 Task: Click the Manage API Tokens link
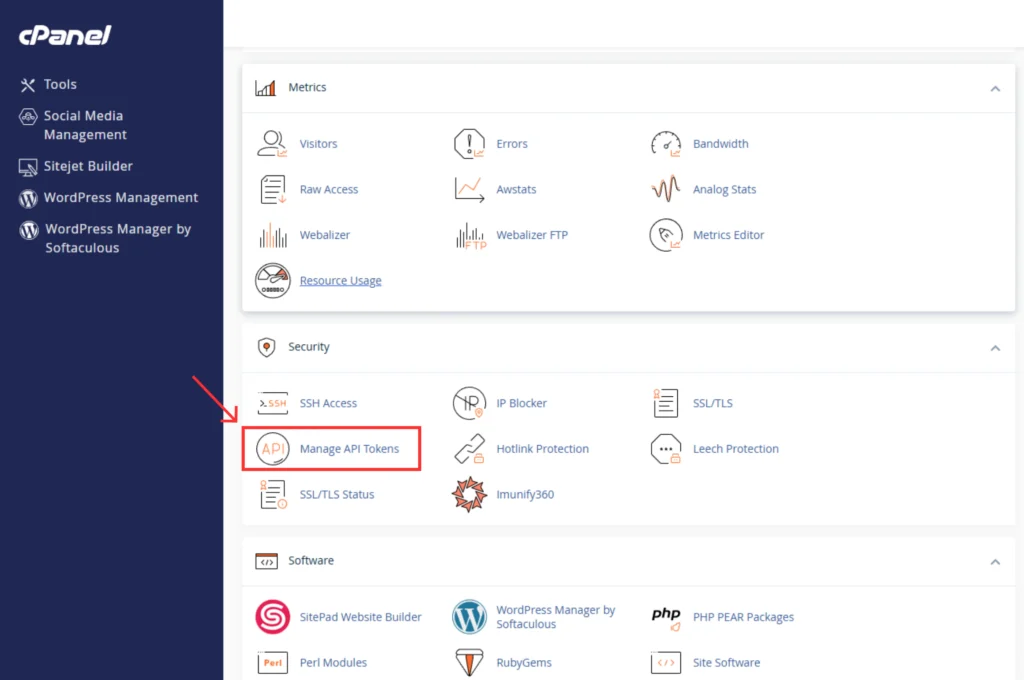[349, 449]
